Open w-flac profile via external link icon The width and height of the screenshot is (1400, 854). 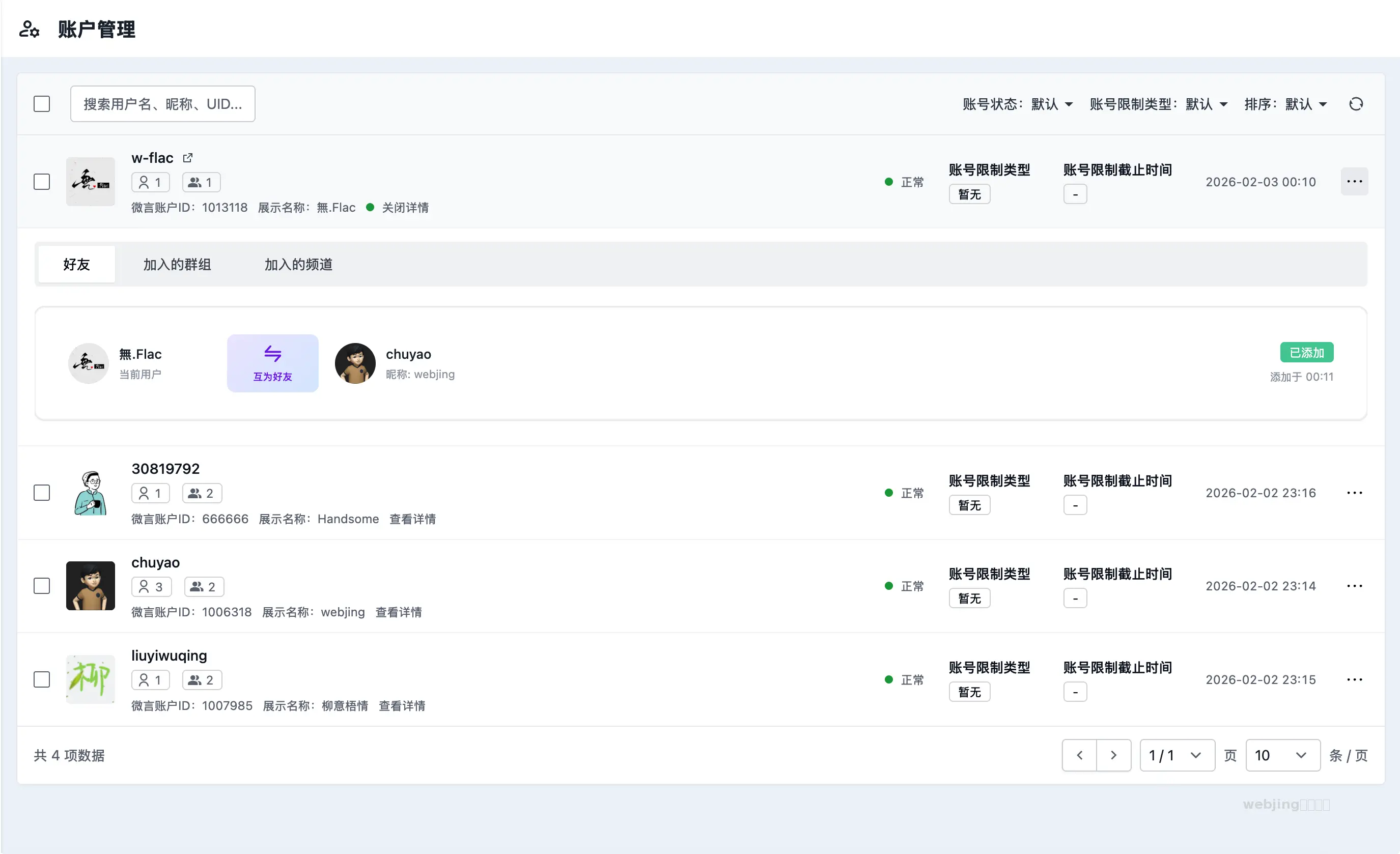point(187,158)
